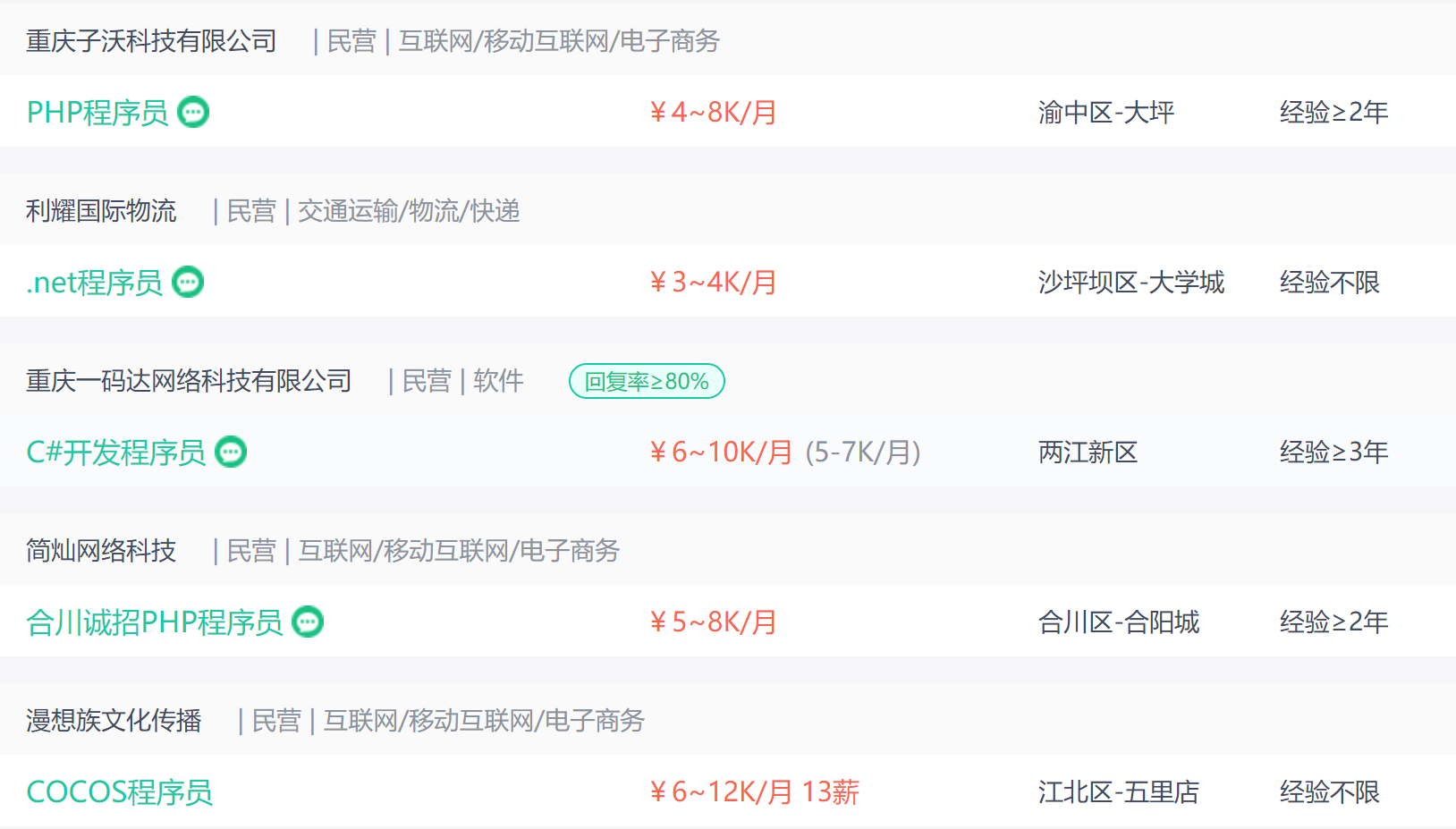Viewport: 1456px width, 829px height.
Task: Open the .net程序员 job listing
Action: (x=95, y=283)
